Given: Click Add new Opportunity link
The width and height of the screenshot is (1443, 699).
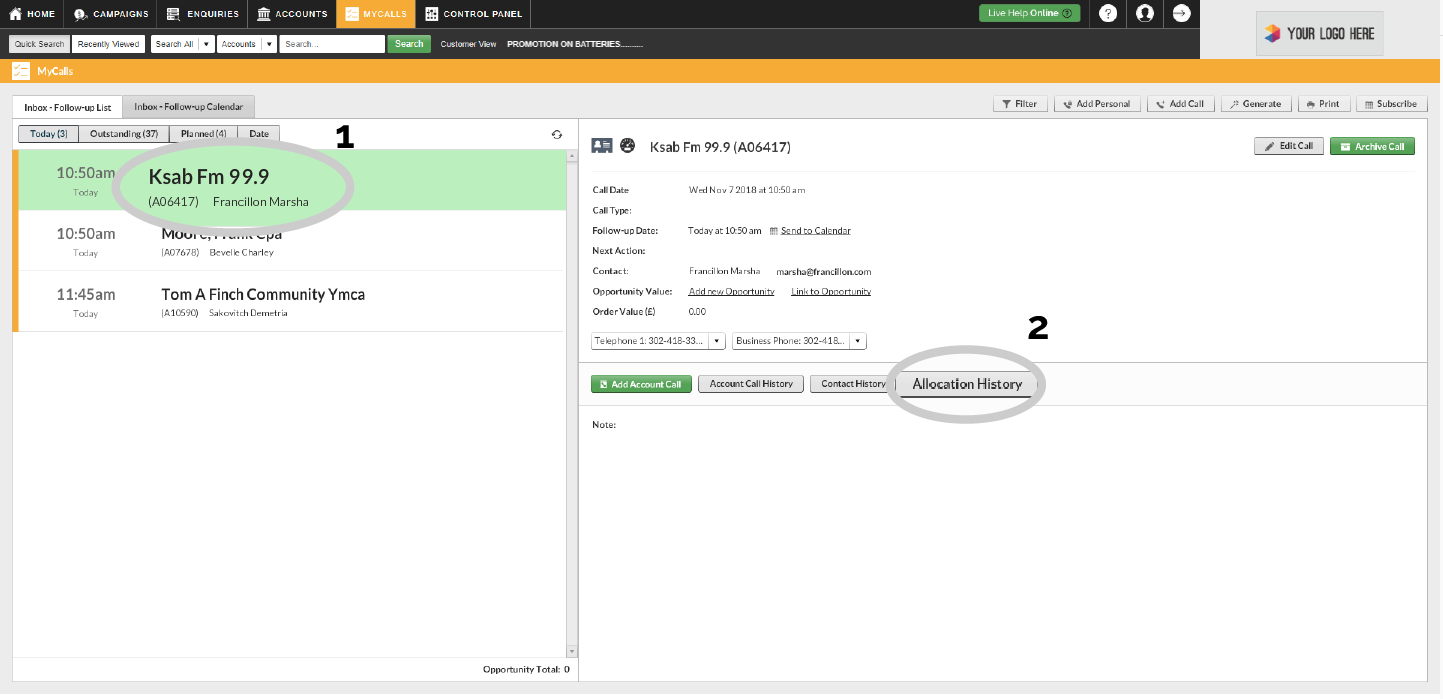Looking at the screenshot, I should [731, 292].
